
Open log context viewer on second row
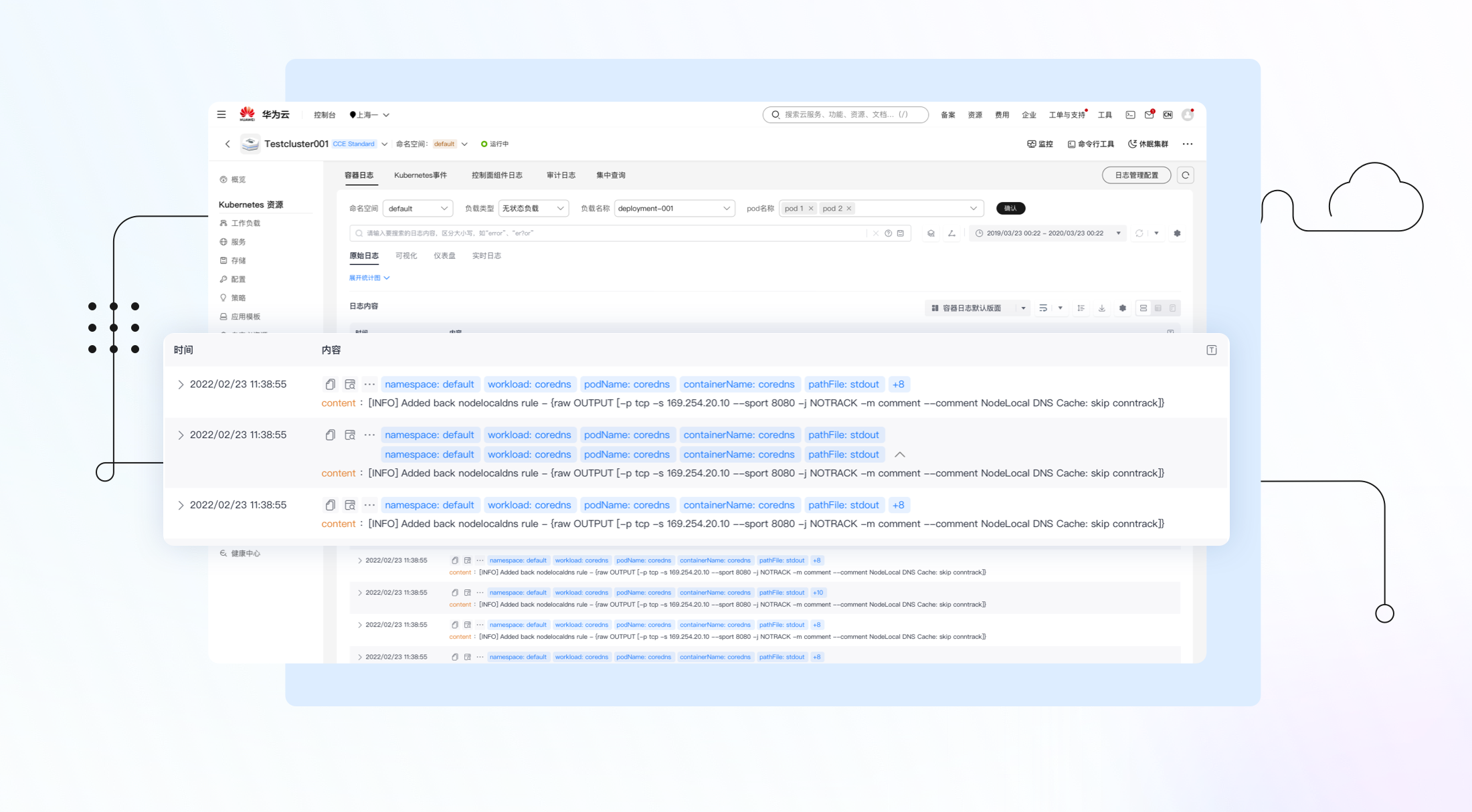[349, 435]
